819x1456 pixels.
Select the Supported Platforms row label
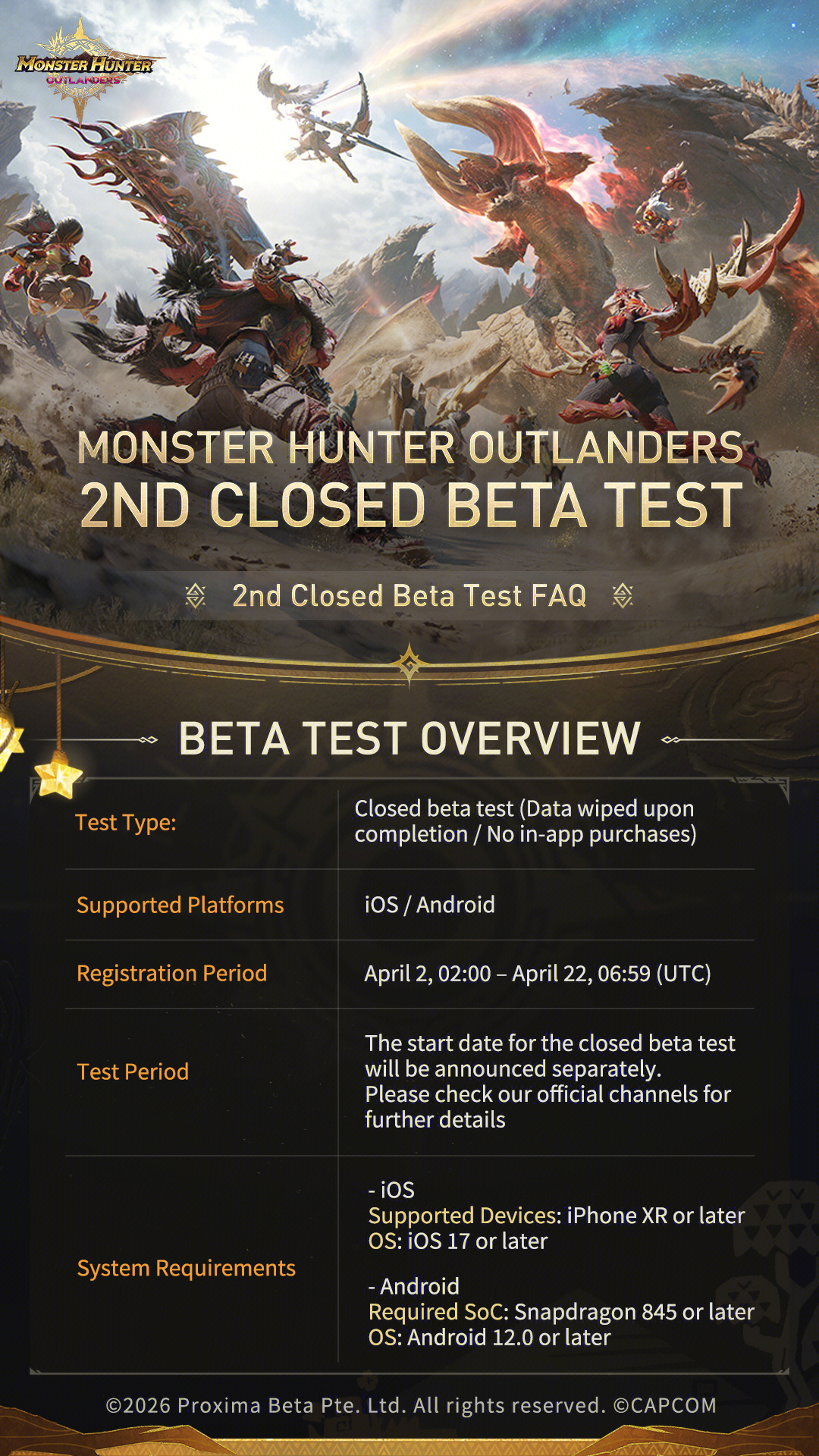(x=180, y=905)
